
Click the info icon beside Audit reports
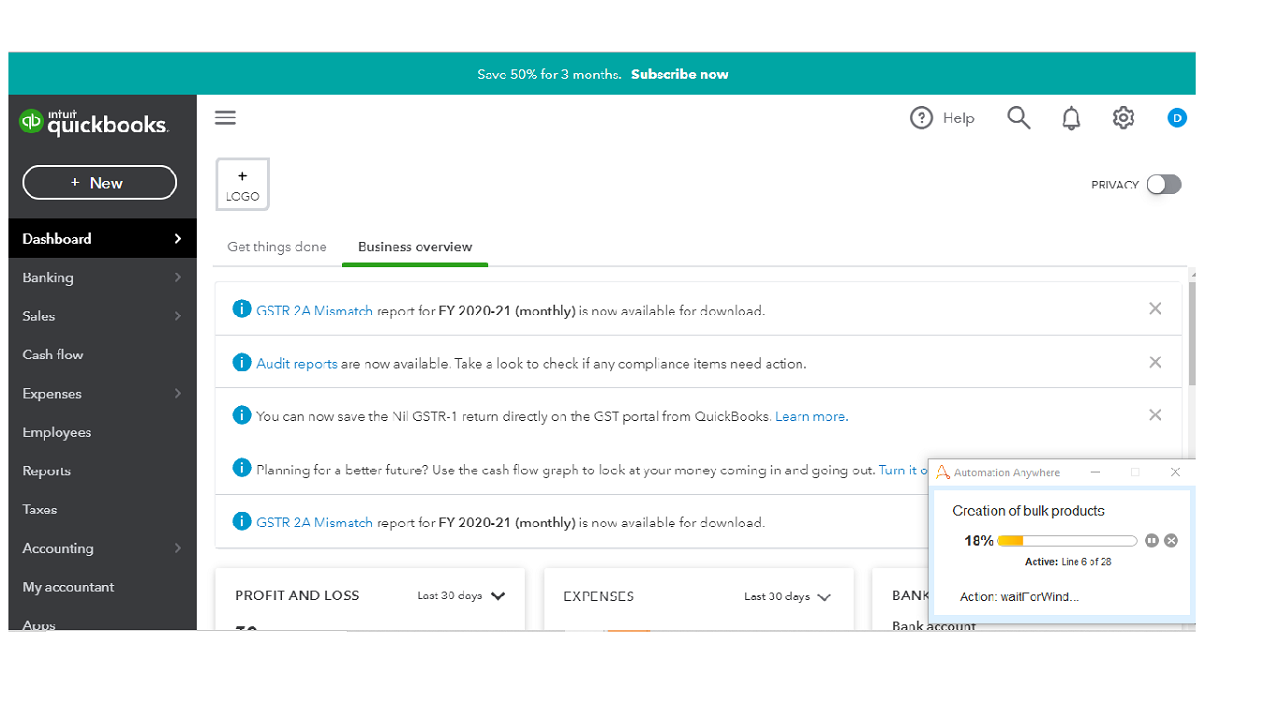pos(241,362)
